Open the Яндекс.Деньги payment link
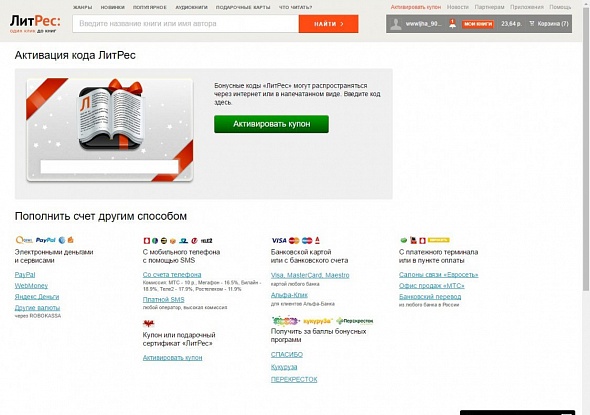The height and width of the screenshot is (415, 590). point(37,297)
